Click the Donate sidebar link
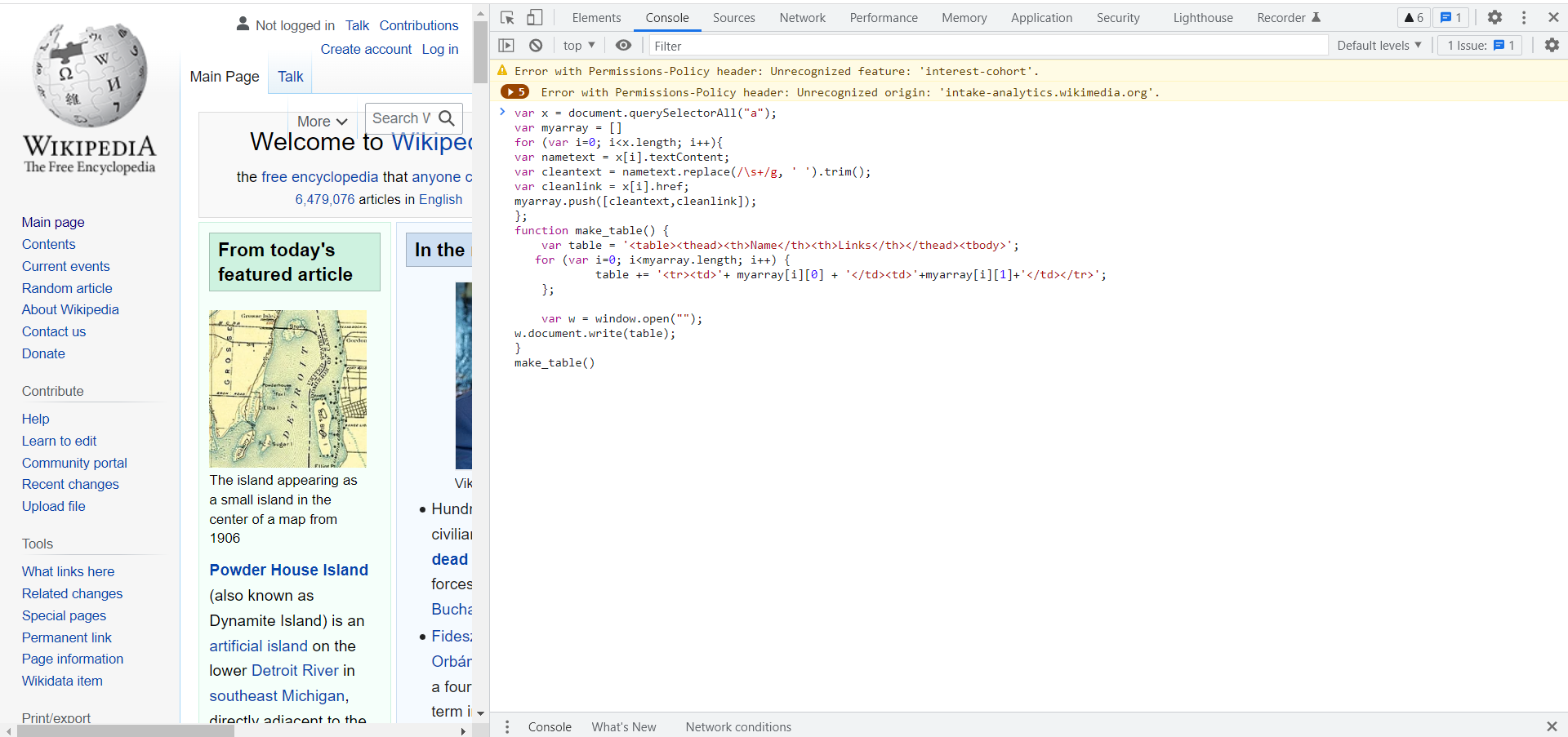 43,353
